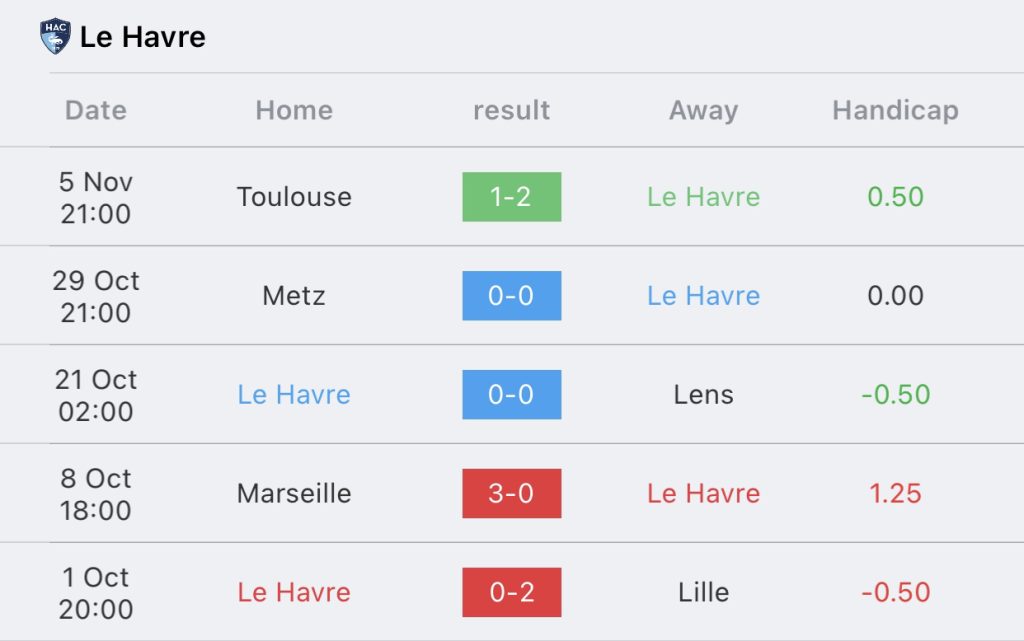Open the red 0-2 result badge
This screenshot has height=641, width=1024.
pyautogui.click(x=511, y=592)
